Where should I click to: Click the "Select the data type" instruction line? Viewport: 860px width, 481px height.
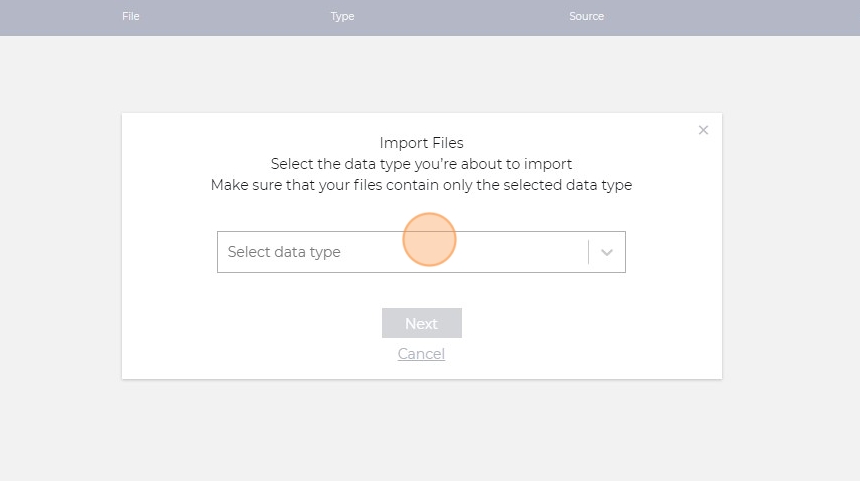click(421, 164)
